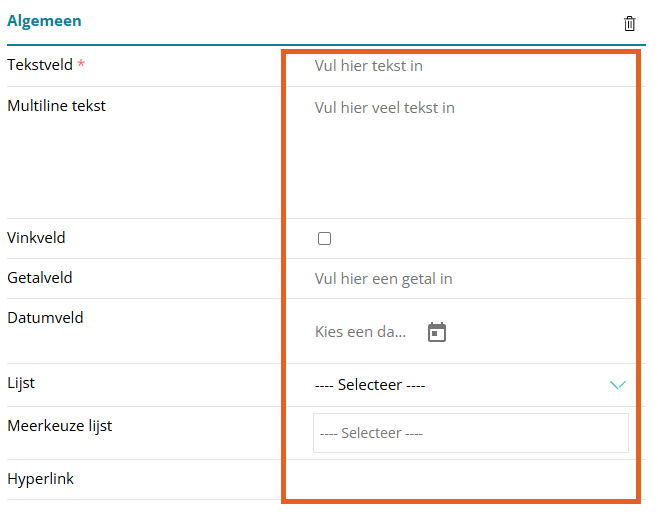Click the Hyperlink label
This screenshot has width=658, height=516.
pos(40,479)
